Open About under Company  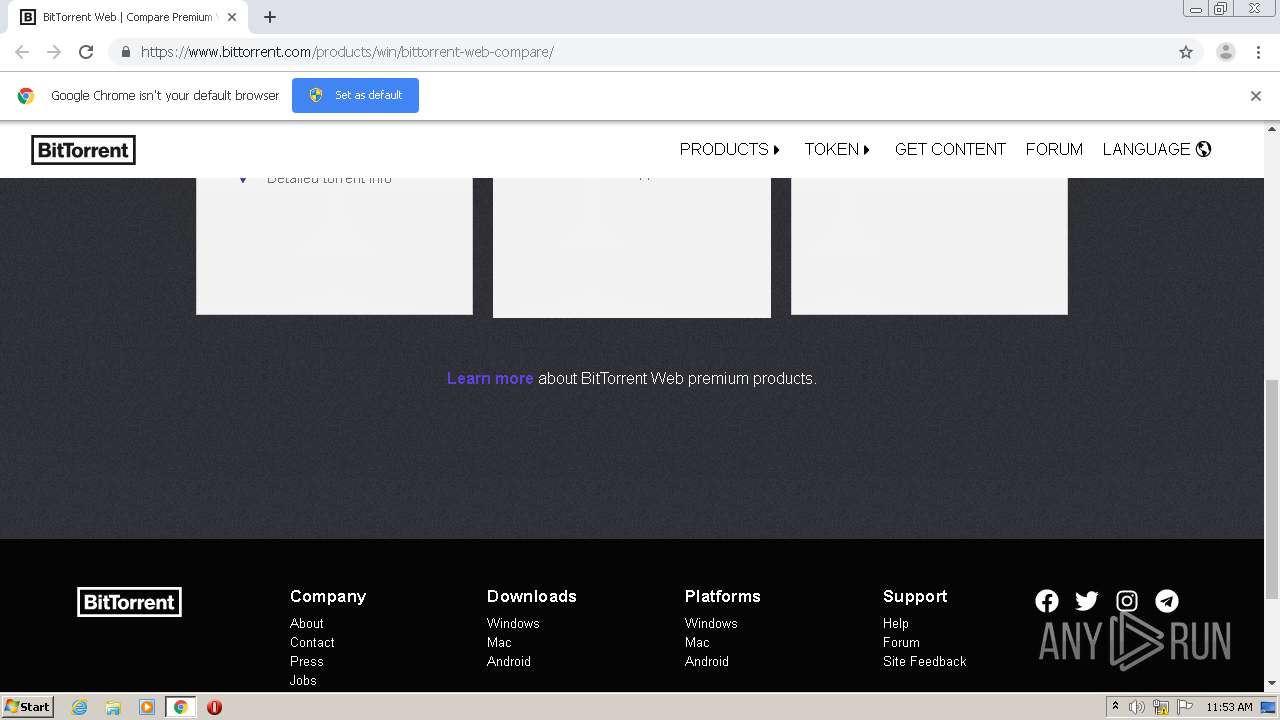pyautogui.click(x=307, y=623)
